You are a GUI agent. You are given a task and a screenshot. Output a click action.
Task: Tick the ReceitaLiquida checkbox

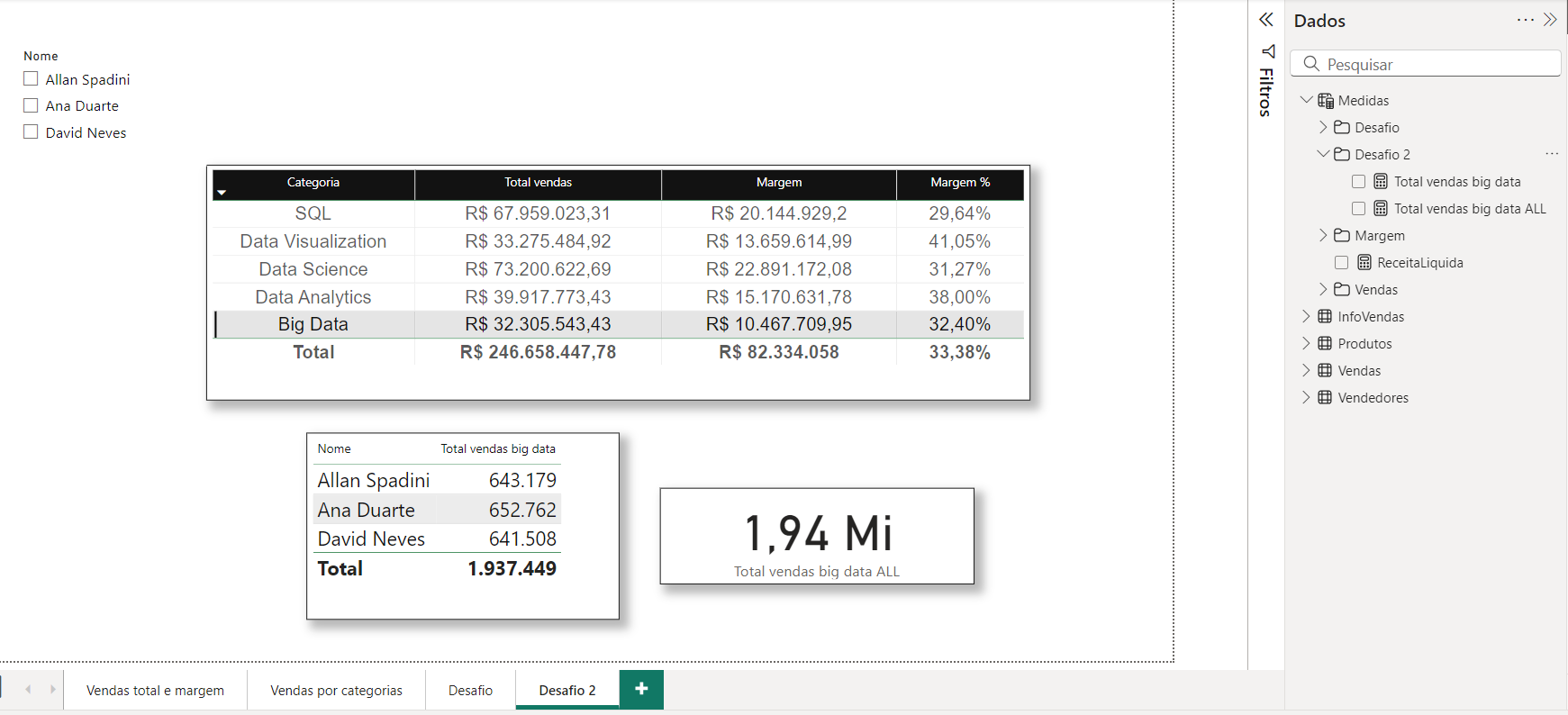pos(1341,263)
